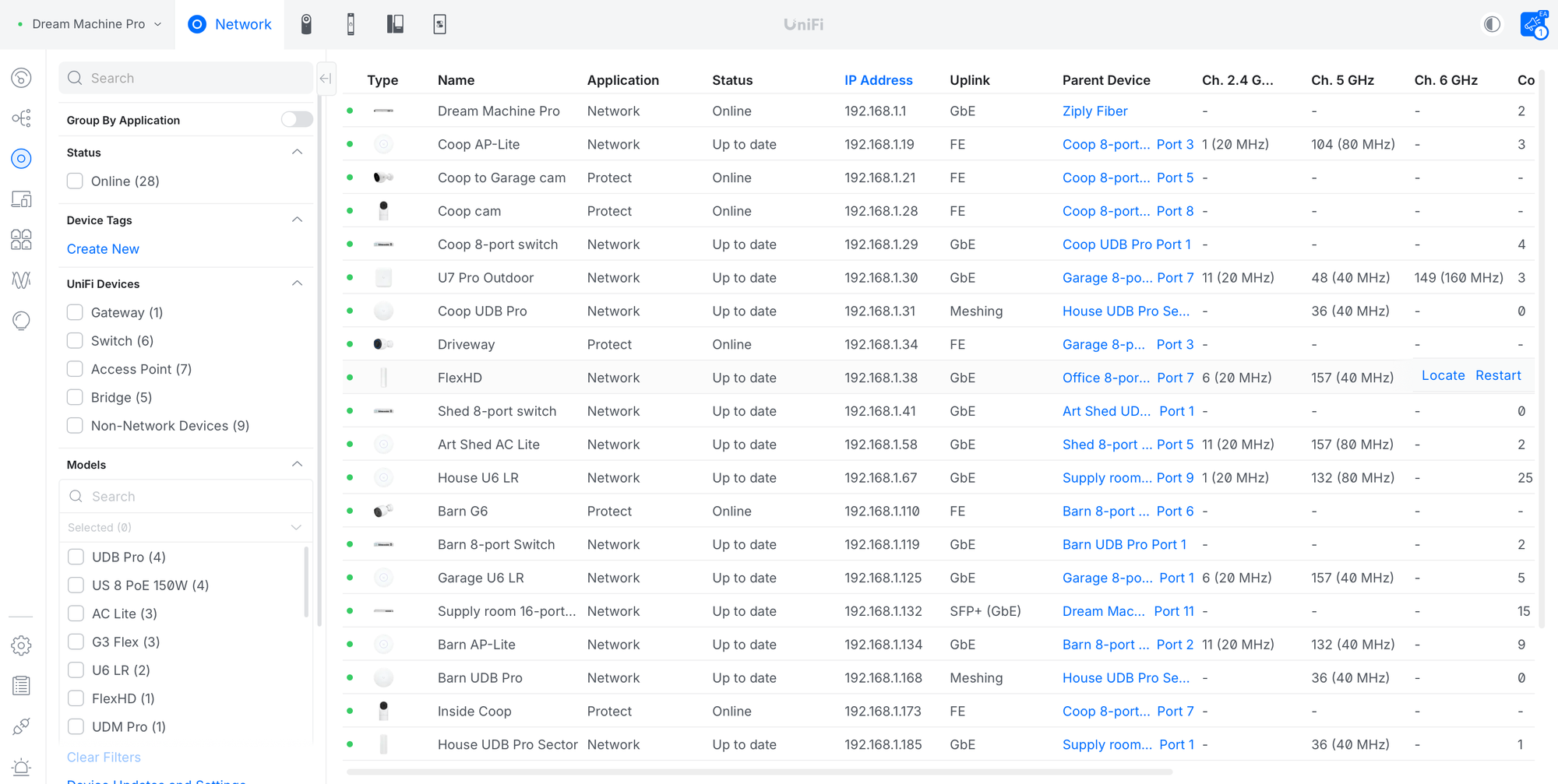
Task: Switch to the Protect camera application icon
Action: point(306,24)
